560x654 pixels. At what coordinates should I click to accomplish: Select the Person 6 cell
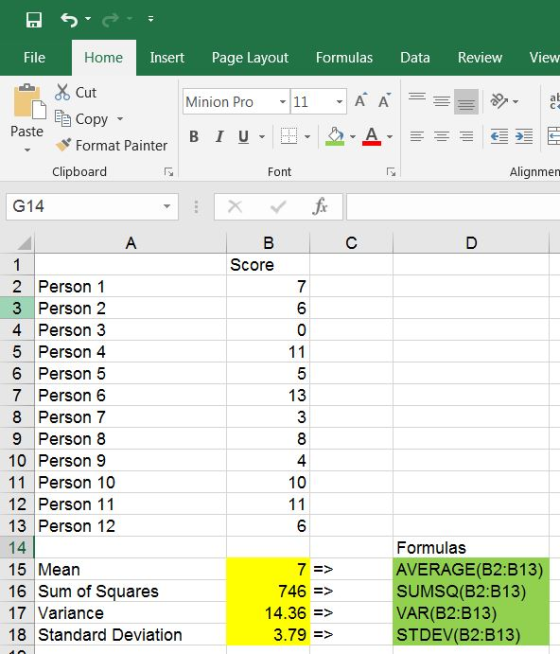[x=131, y=395]
